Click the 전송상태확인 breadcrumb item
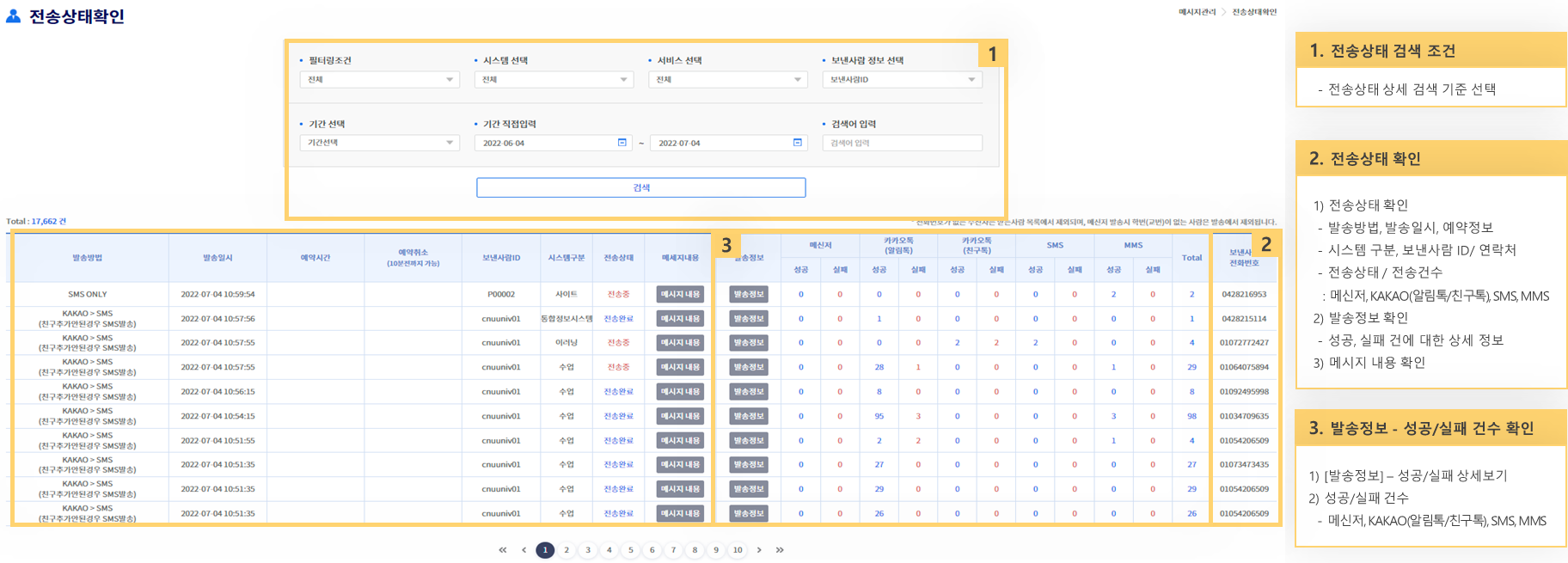The width and height of the screenshot is (1568, 563). (1254, 12)
